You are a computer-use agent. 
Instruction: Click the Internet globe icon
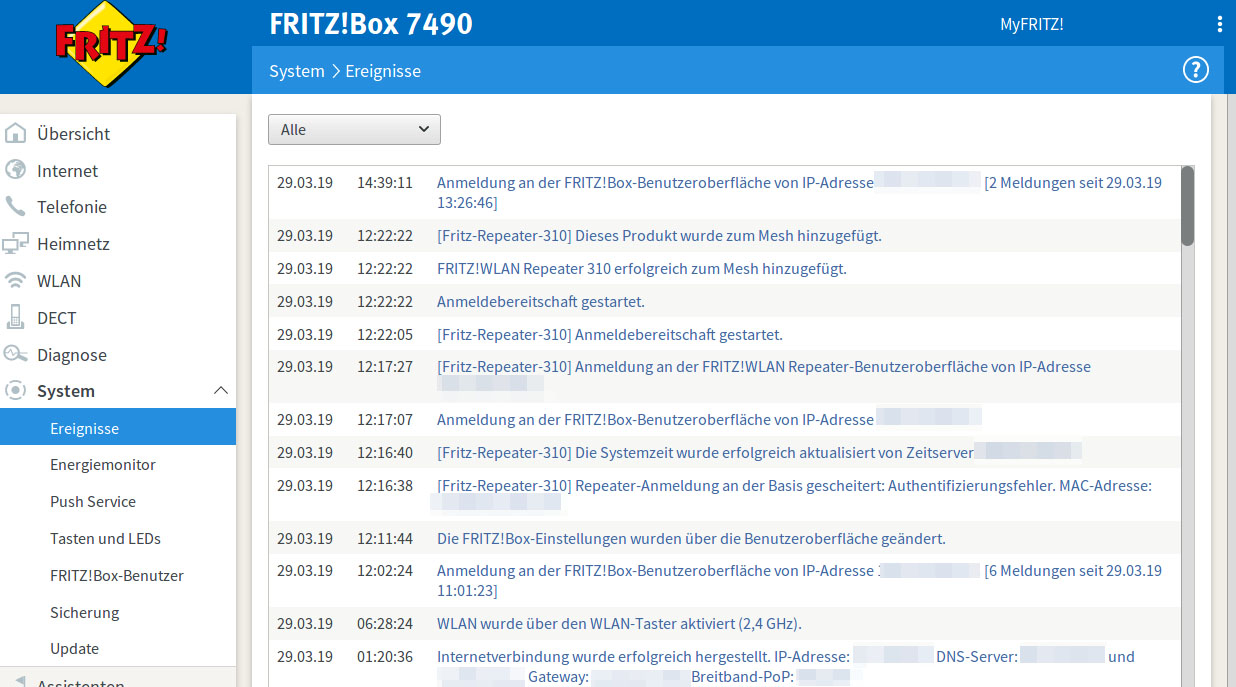pyautogui.click(x=15, y=170)
